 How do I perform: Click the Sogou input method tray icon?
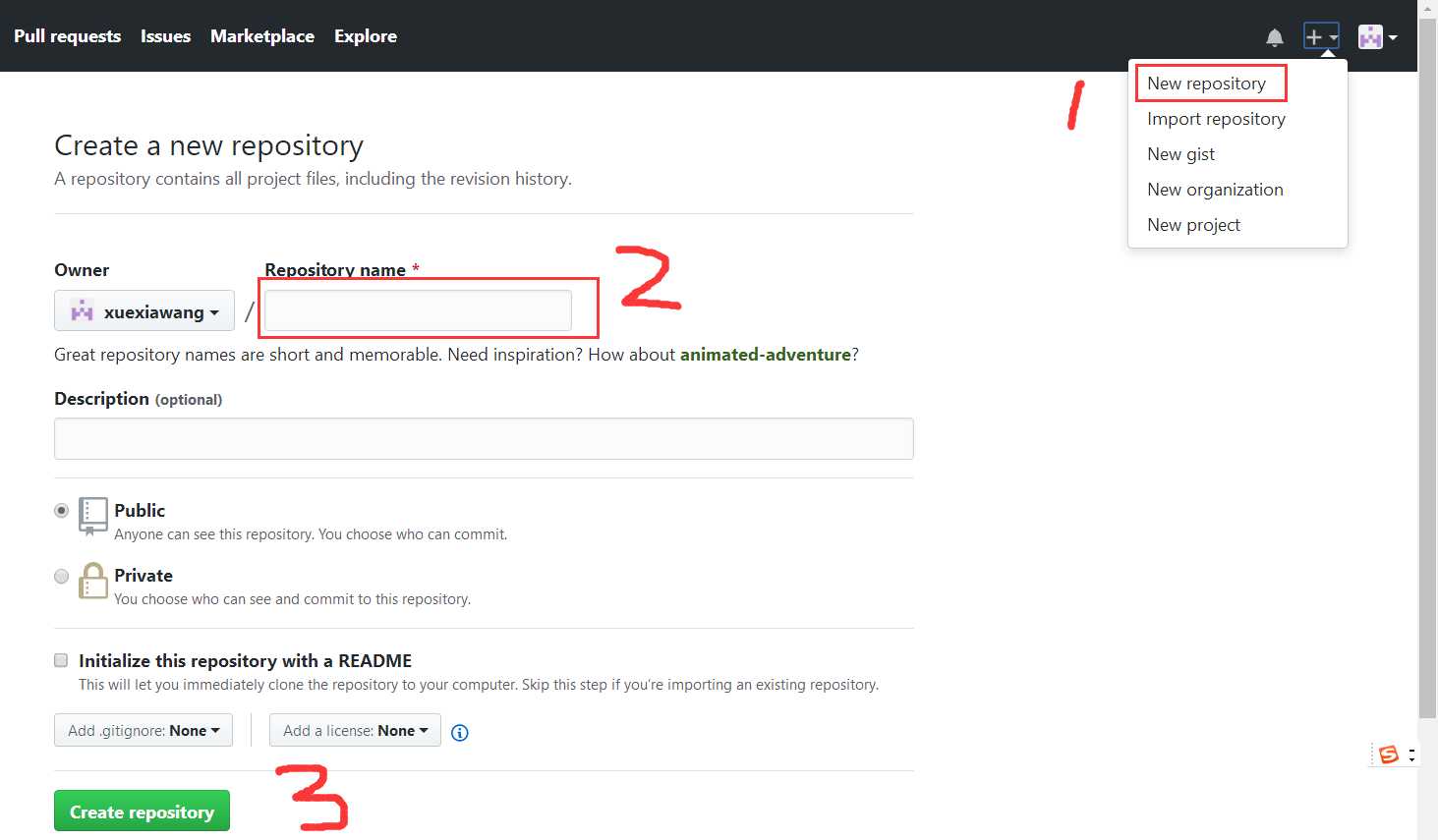[x=1388, y=755]
